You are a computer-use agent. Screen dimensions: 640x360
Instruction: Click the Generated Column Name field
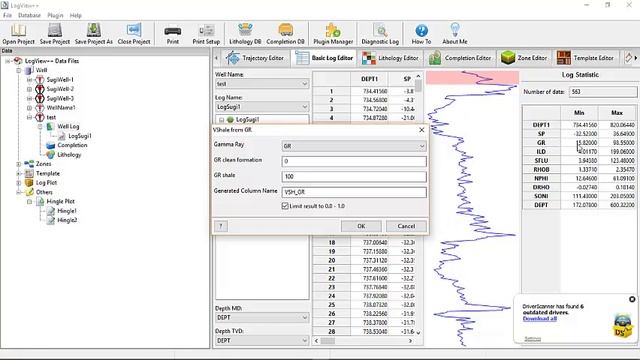[354, 192]
